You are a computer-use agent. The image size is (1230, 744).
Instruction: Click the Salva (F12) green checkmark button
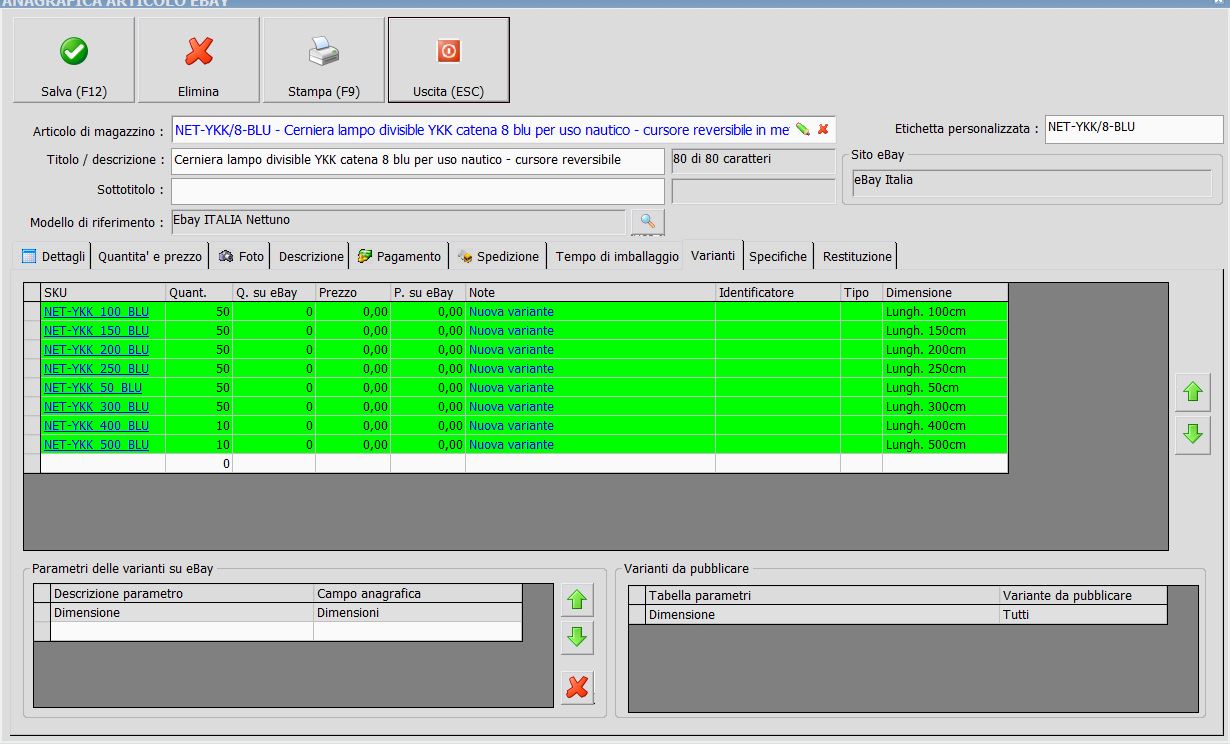click(x=74, y=60)
